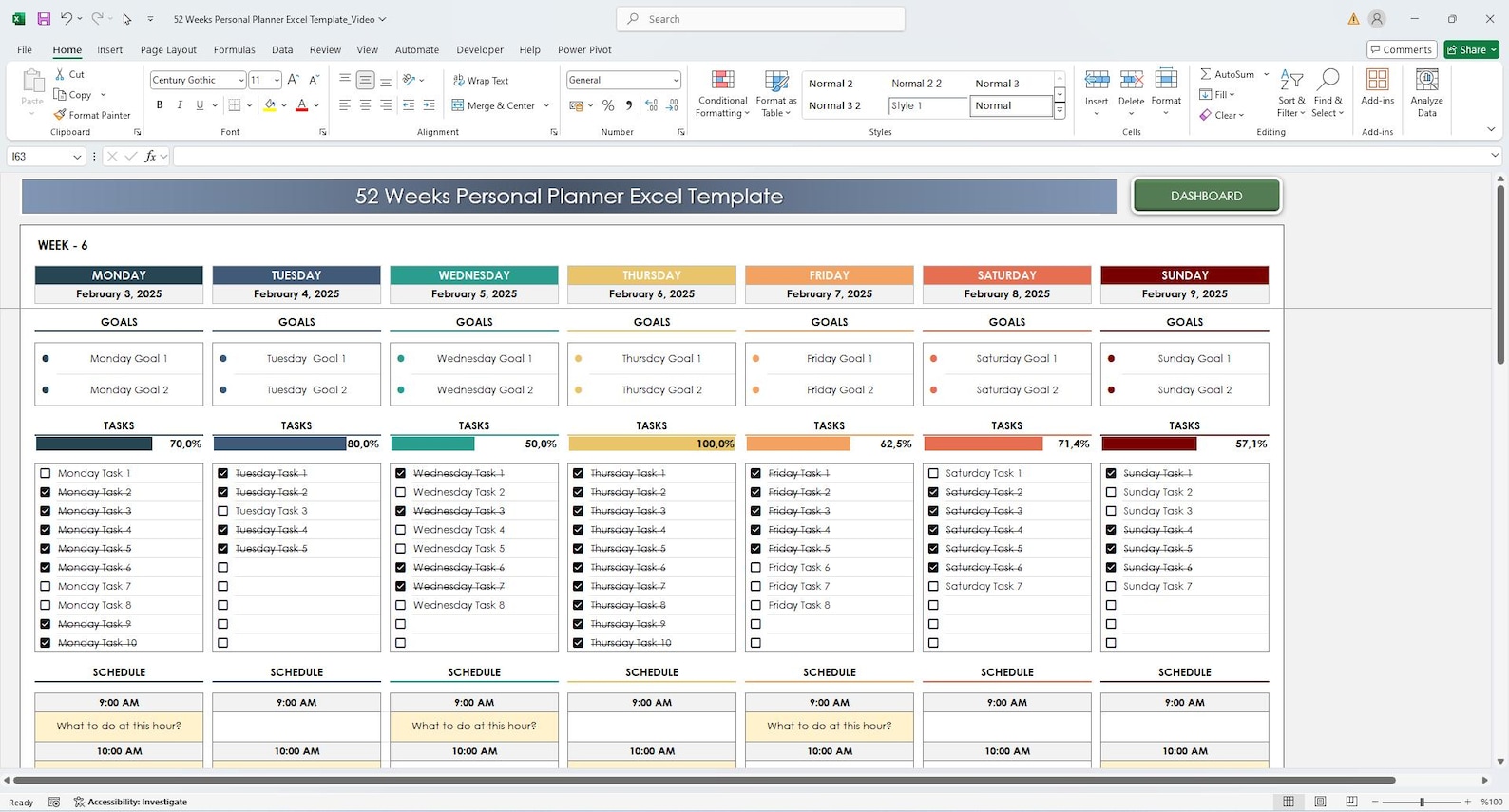Apply percent style number format

[608, 105]
